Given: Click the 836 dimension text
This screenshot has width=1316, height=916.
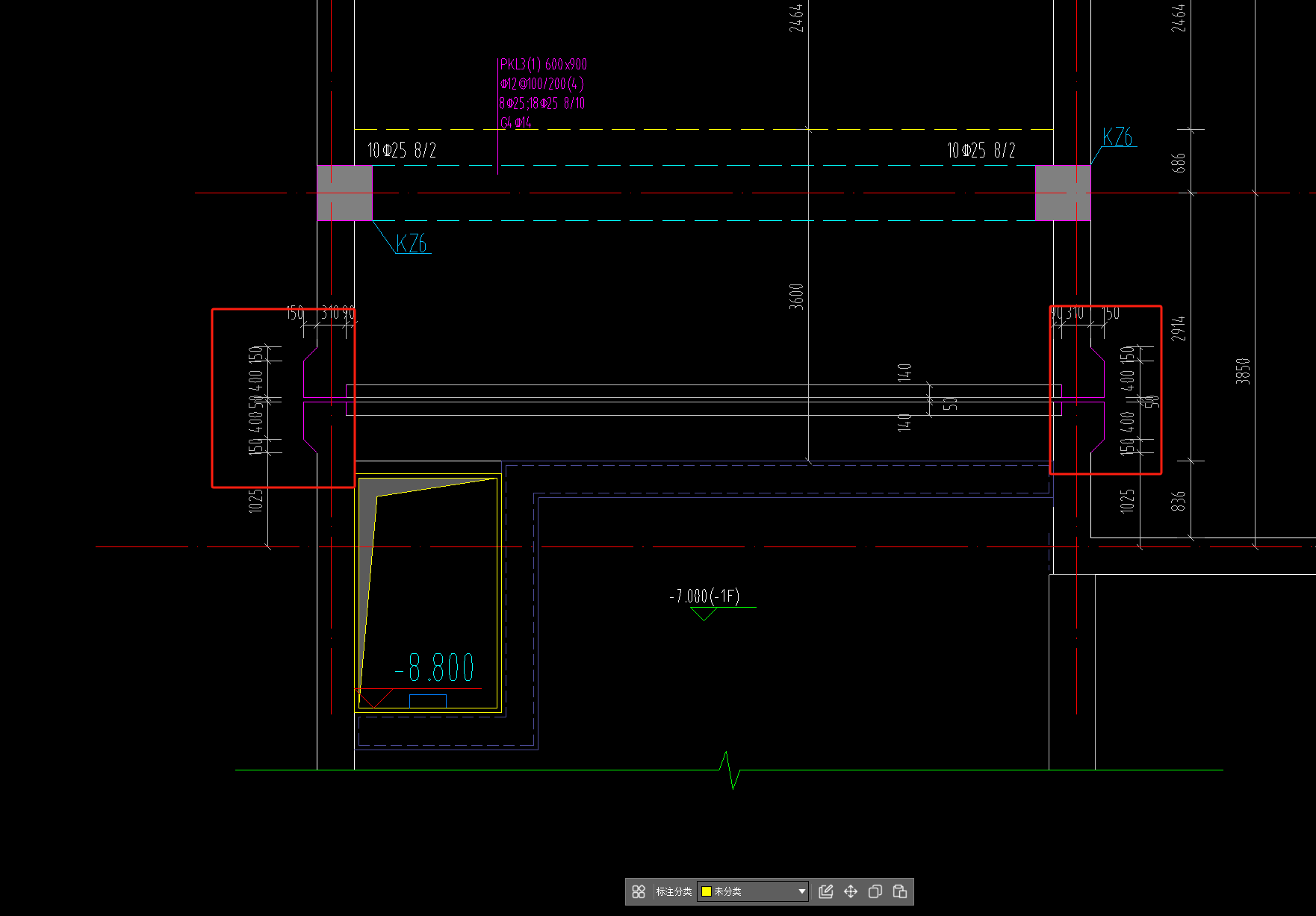Looking at the screenshot, I should pos(1179,501).
